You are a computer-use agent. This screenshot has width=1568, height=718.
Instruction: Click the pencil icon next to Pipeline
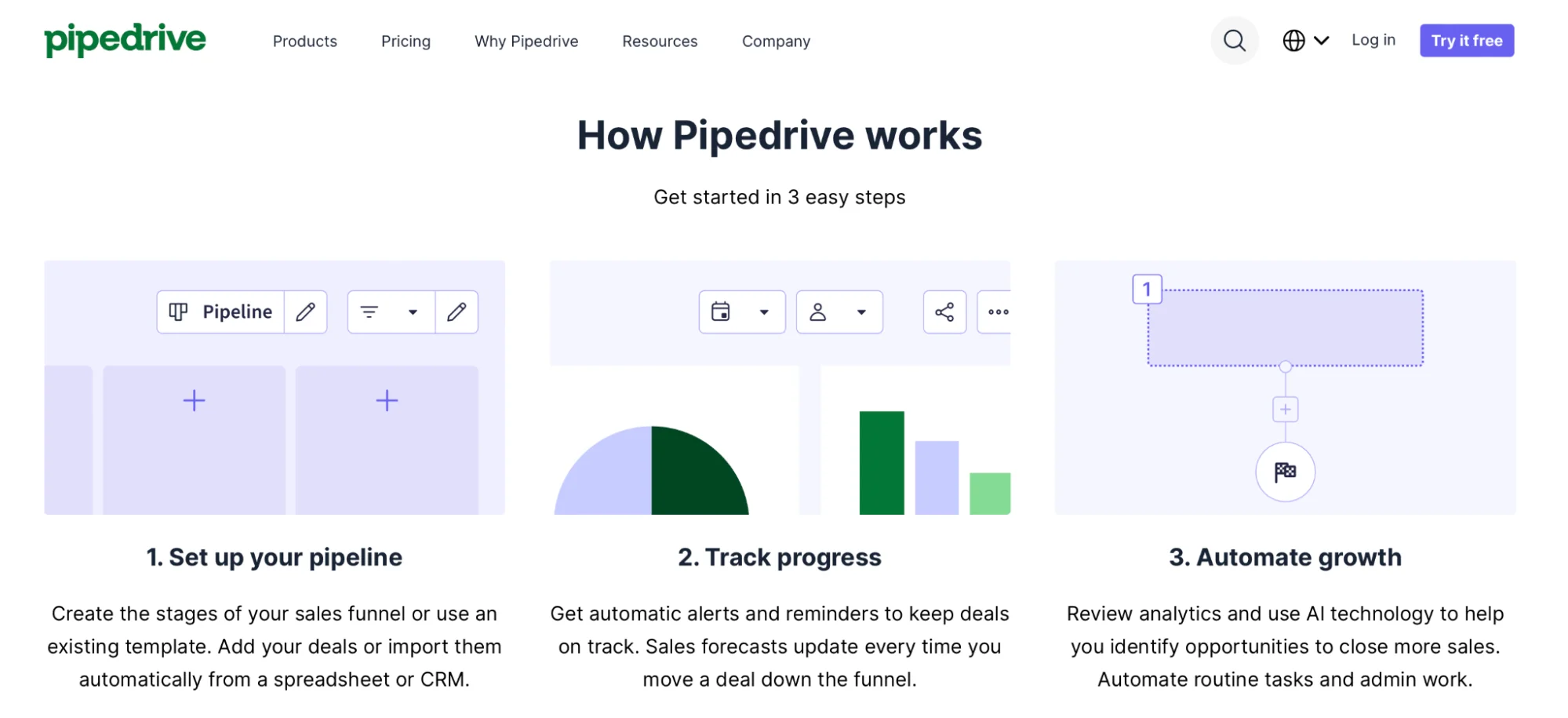305,312
